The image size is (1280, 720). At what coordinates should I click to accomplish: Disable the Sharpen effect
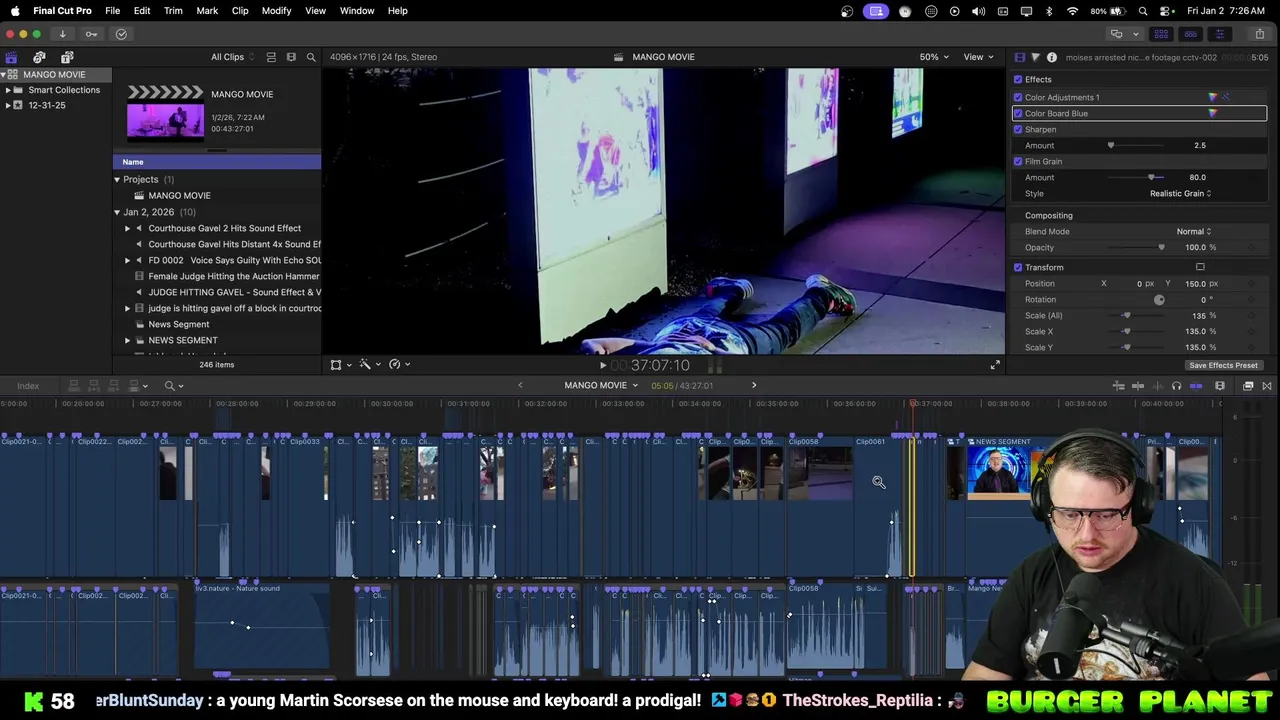(1018, 129)
